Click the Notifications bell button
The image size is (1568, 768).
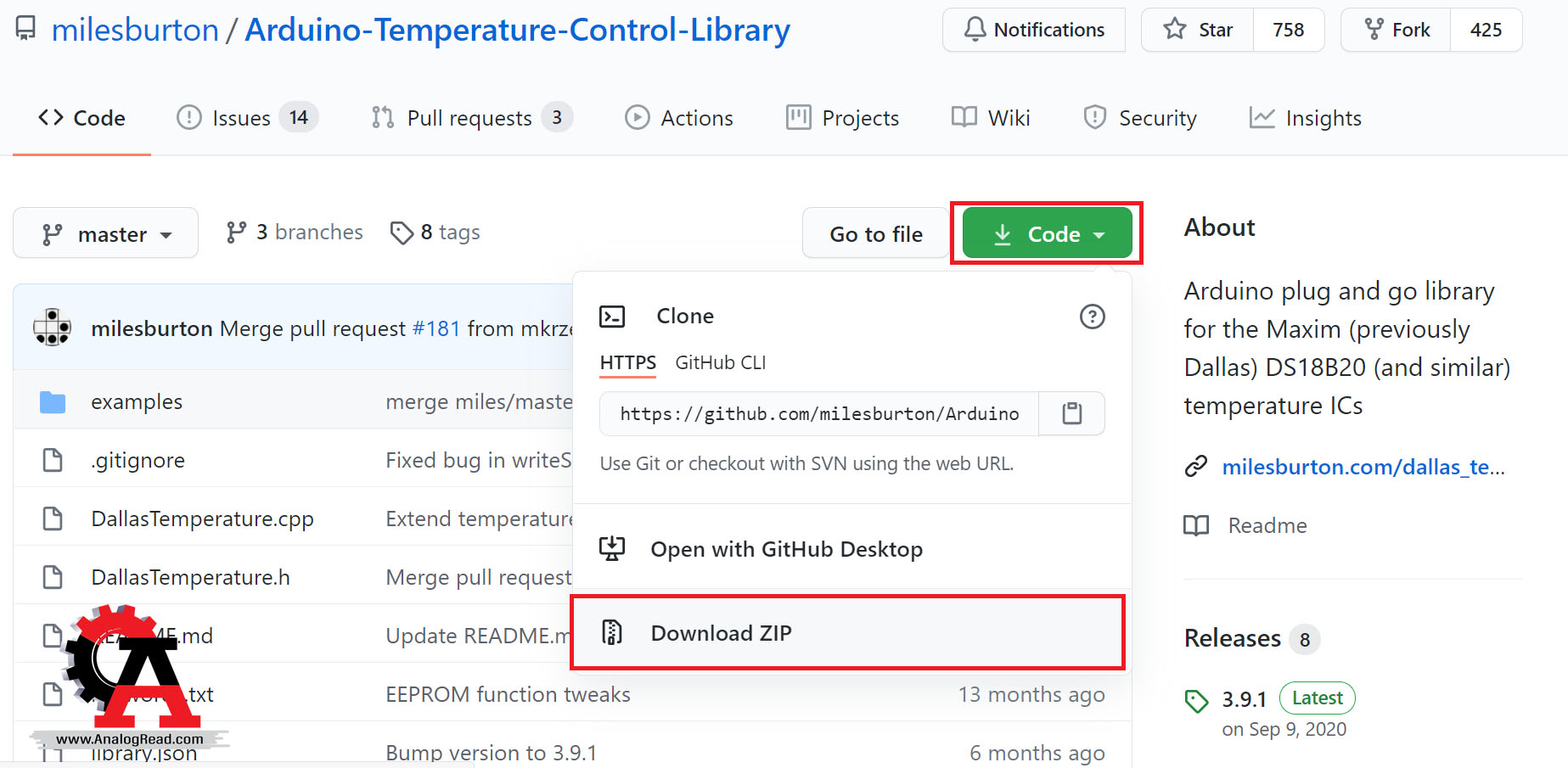click(1034, 30)
